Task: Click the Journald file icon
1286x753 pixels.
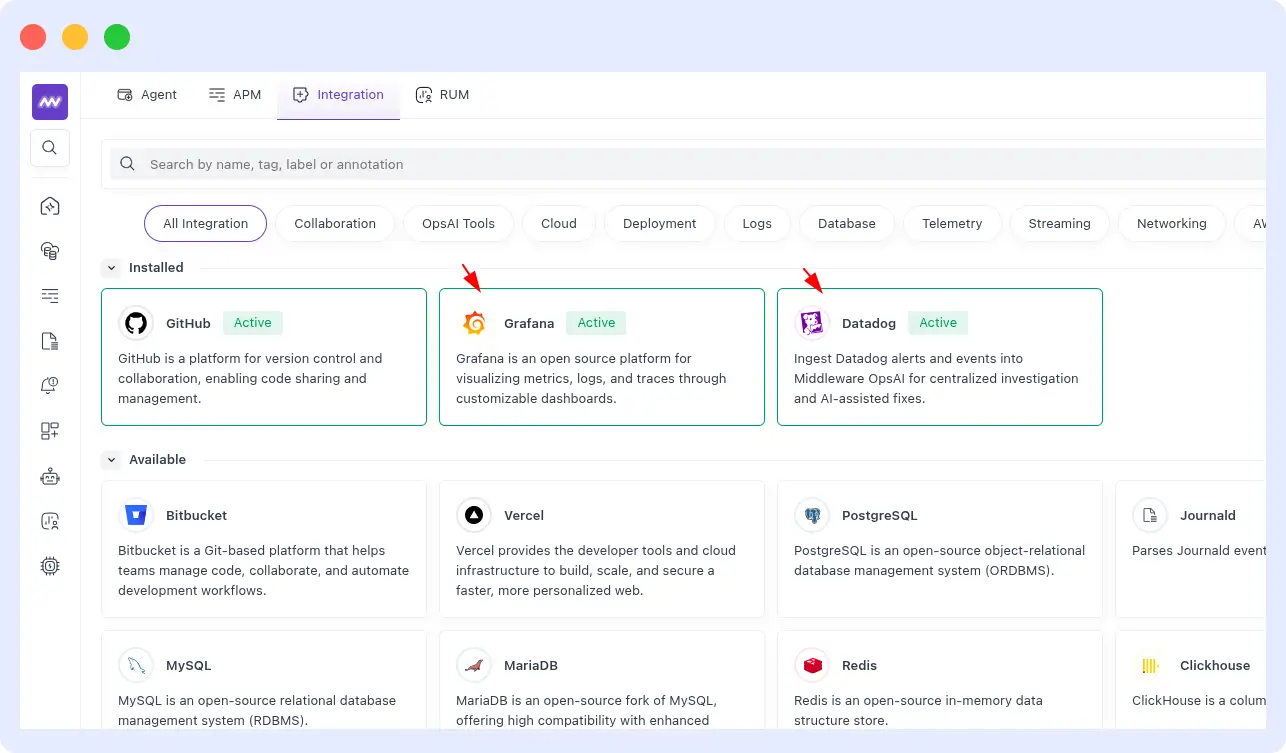Action: tap(1150, 515)
